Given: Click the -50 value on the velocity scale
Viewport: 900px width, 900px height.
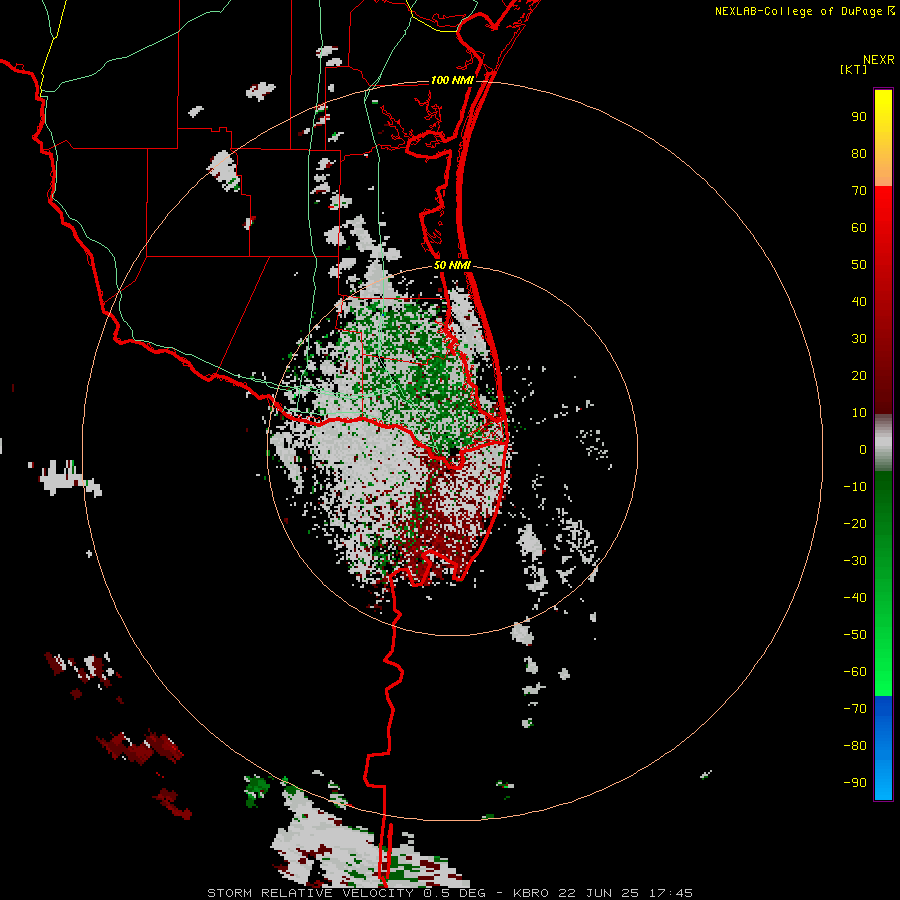Looking at the screenshot, I should [x=855, y=635].
